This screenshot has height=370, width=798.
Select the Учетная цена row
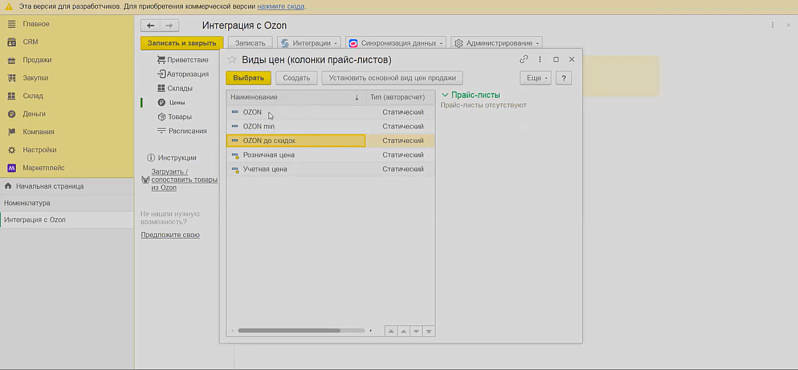330,169
